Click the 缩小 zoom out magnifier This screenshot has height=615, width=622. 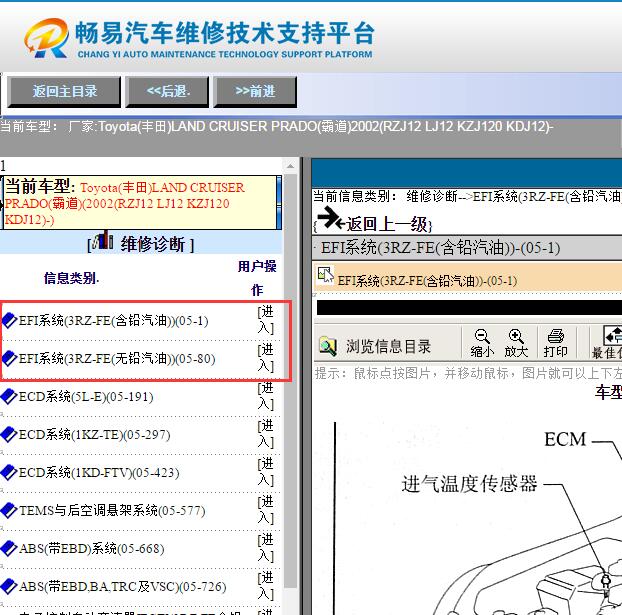482,343
